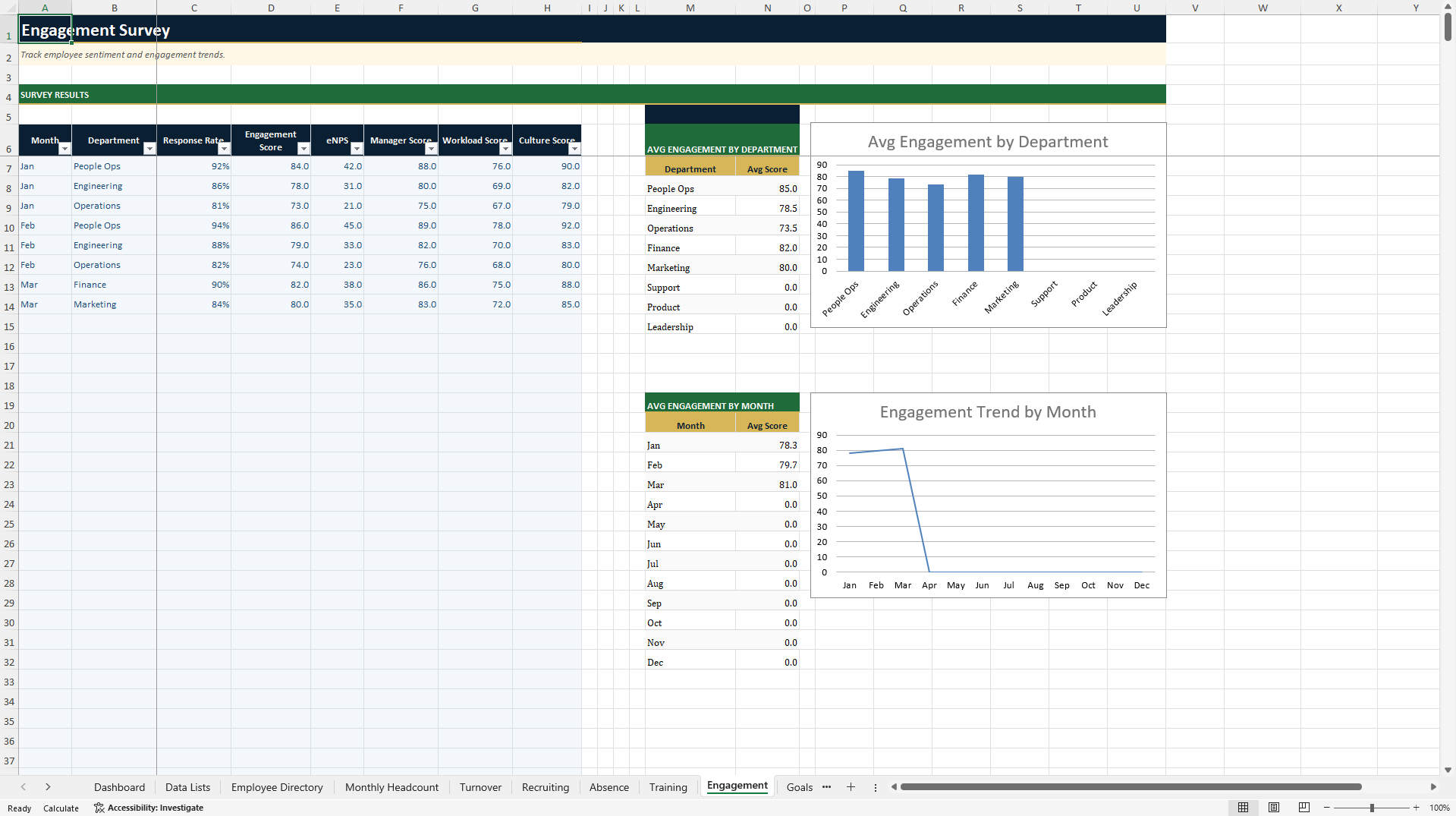Viewport: 1456px width, 816px height.
Task: Add a new sheet with plus icon
Action: click(851, 787)
